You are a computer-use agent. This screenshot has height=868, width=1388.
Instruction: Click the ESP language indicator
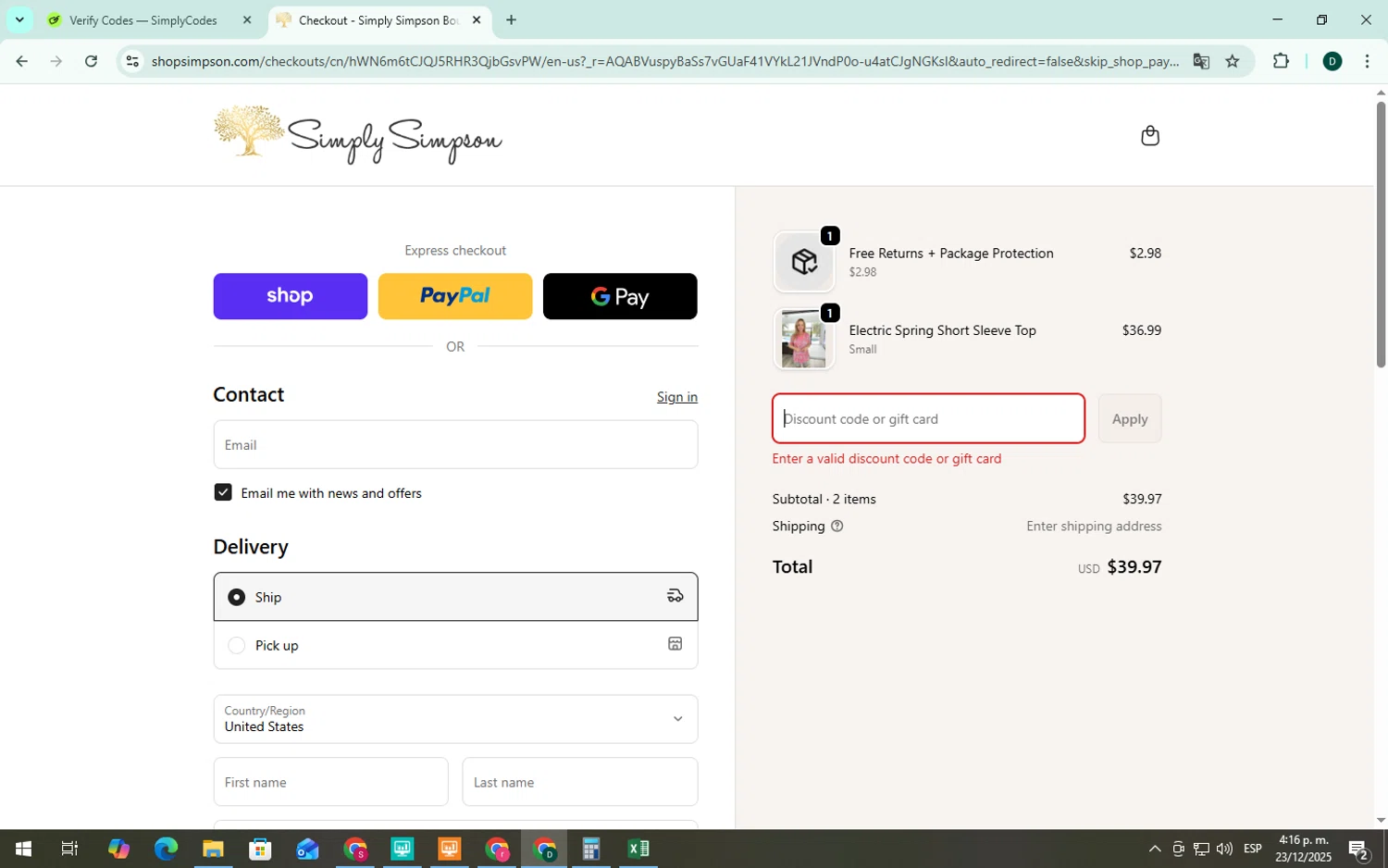pyautogui.click(x=1253, y=849)
